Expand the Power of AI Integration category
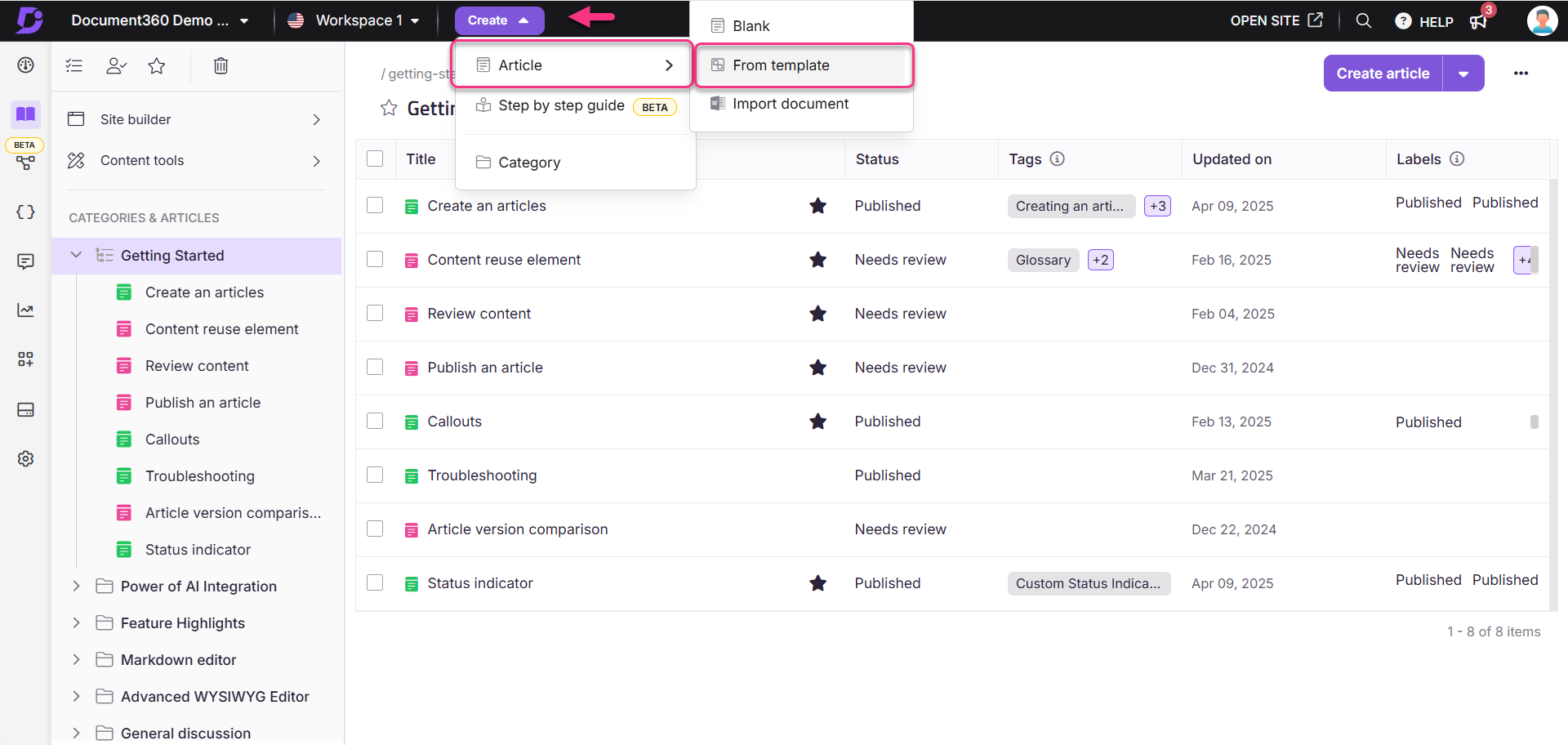Screen dimensions: 1568x745 click(76, 586)
